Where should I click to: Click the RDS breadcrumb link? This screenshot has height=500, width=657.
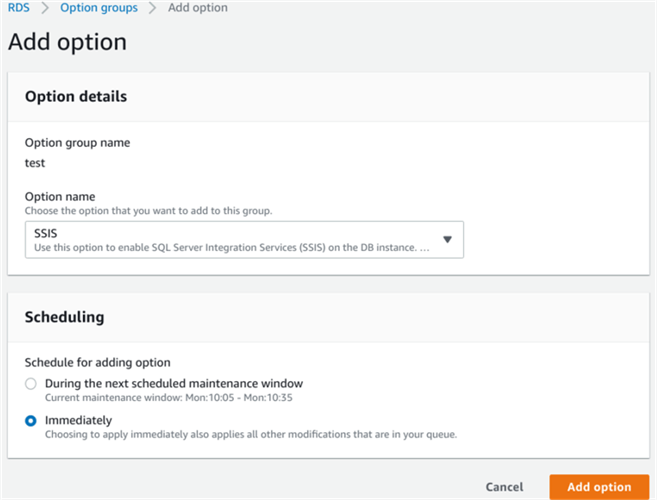tap(18, 8)
